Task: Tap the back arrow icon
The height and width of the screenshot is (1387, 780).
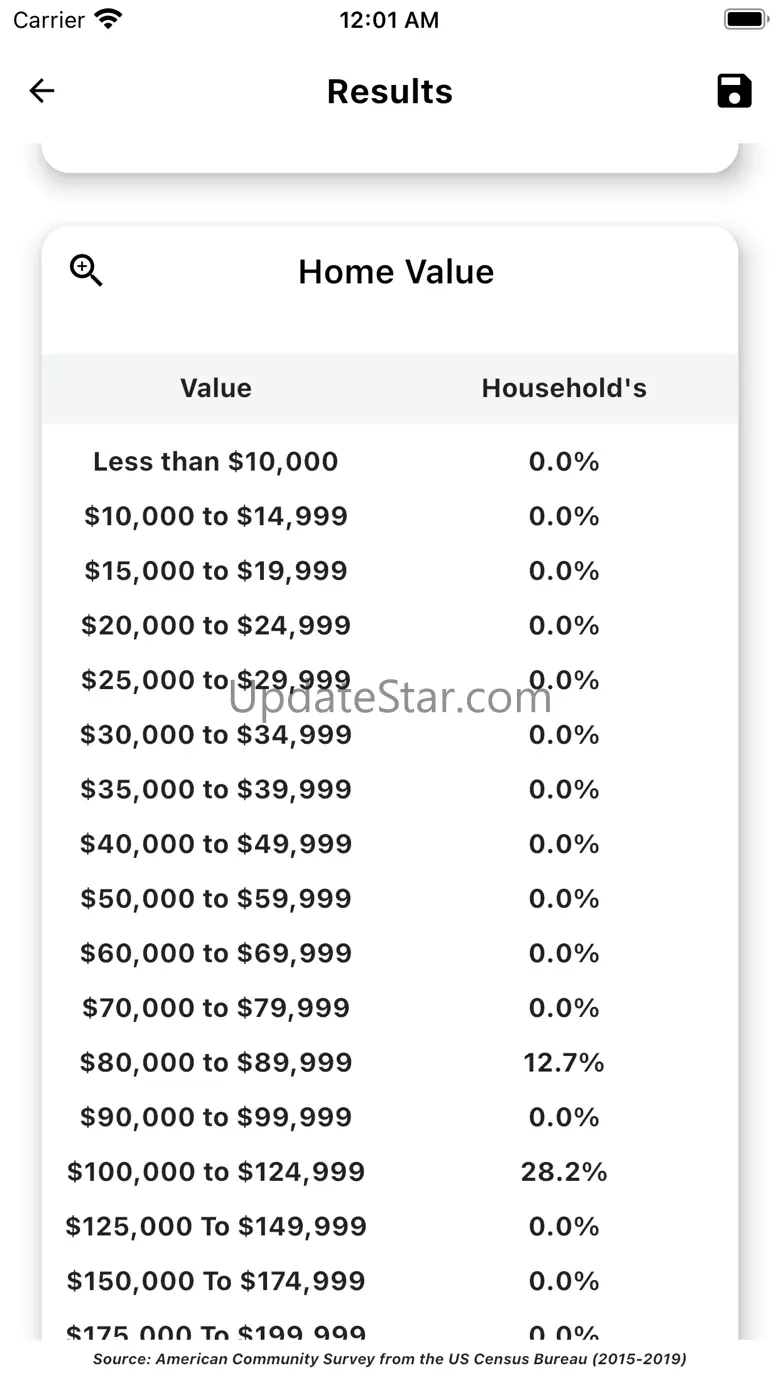Action: tap(42, 91)
